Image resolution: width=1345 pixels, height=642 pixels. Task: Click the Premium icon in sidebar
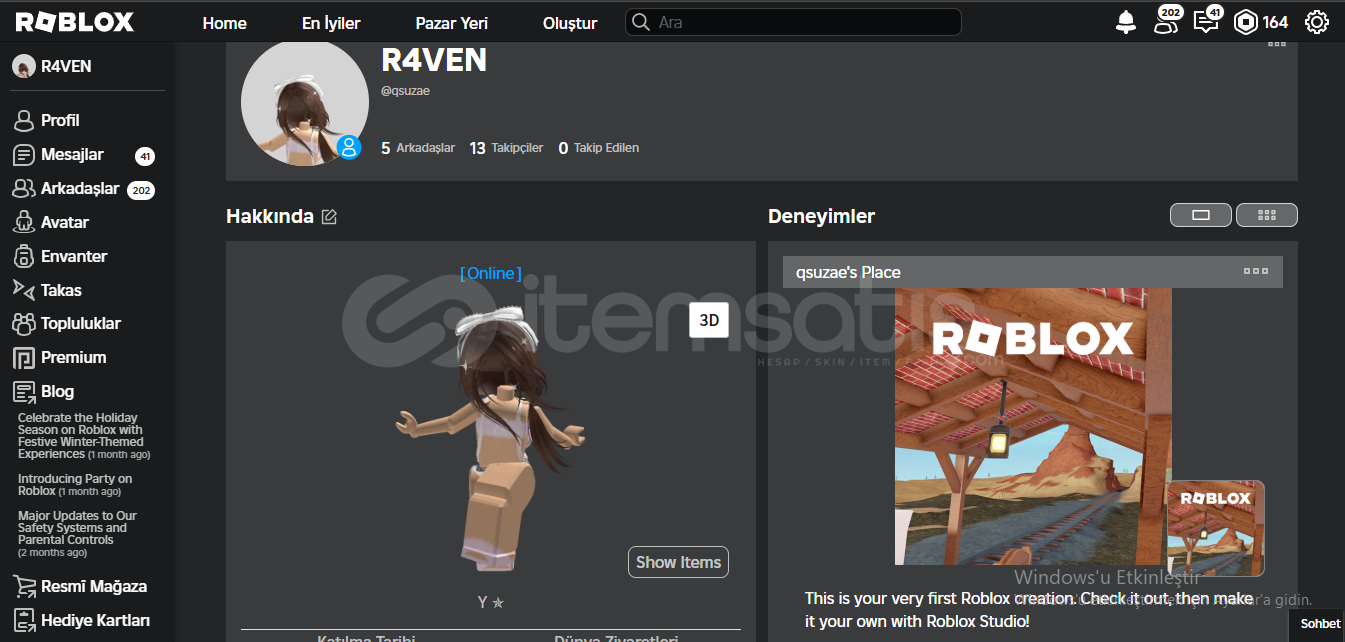point(24,358)
